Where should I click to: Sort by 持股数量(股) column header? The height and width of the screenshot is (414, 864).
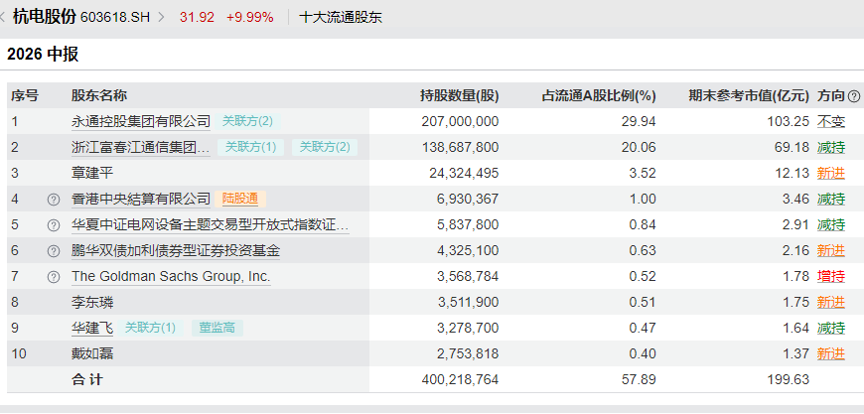click(x=460, y=96)
